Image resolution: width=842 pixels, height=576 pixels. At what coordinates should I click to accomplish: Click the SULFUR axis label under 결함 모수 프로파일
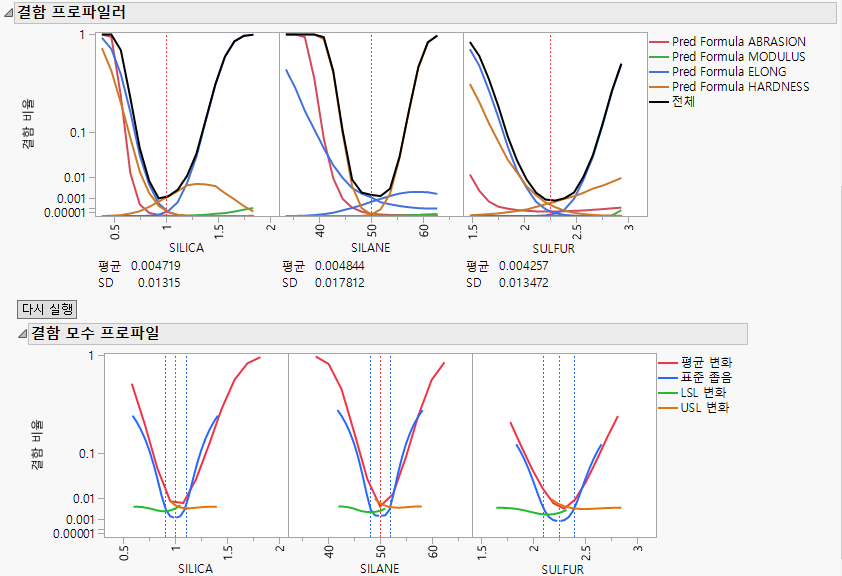(x=562, y=570)
